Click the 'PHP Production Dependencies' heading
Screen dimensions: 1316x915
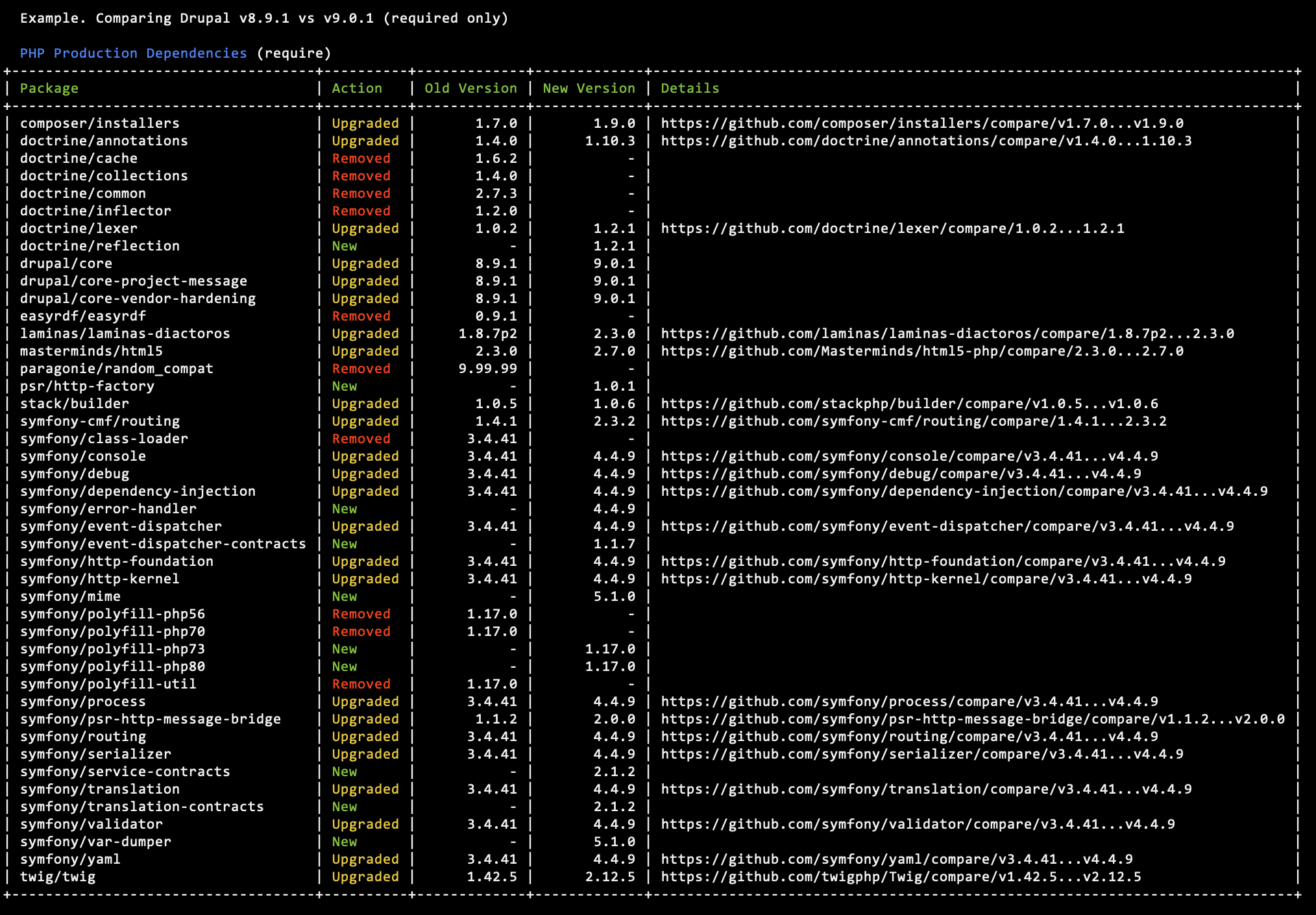coord(134,53)
